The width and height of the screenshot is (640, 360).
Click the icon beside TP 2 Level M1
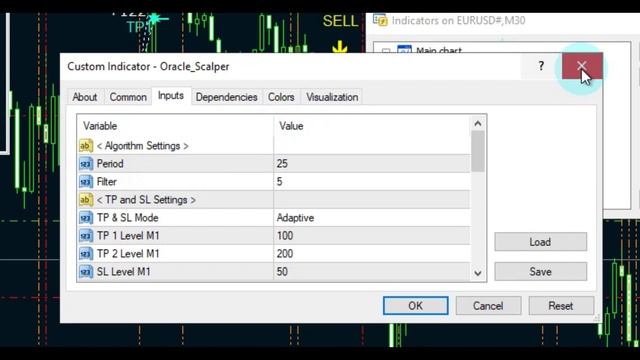(x=86, y=253)
